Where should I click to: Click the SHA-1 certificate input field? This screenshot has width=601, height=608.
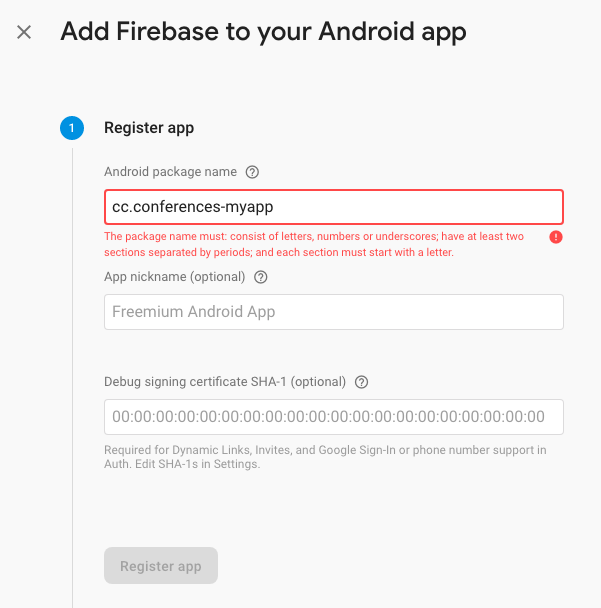click(333, 417)
